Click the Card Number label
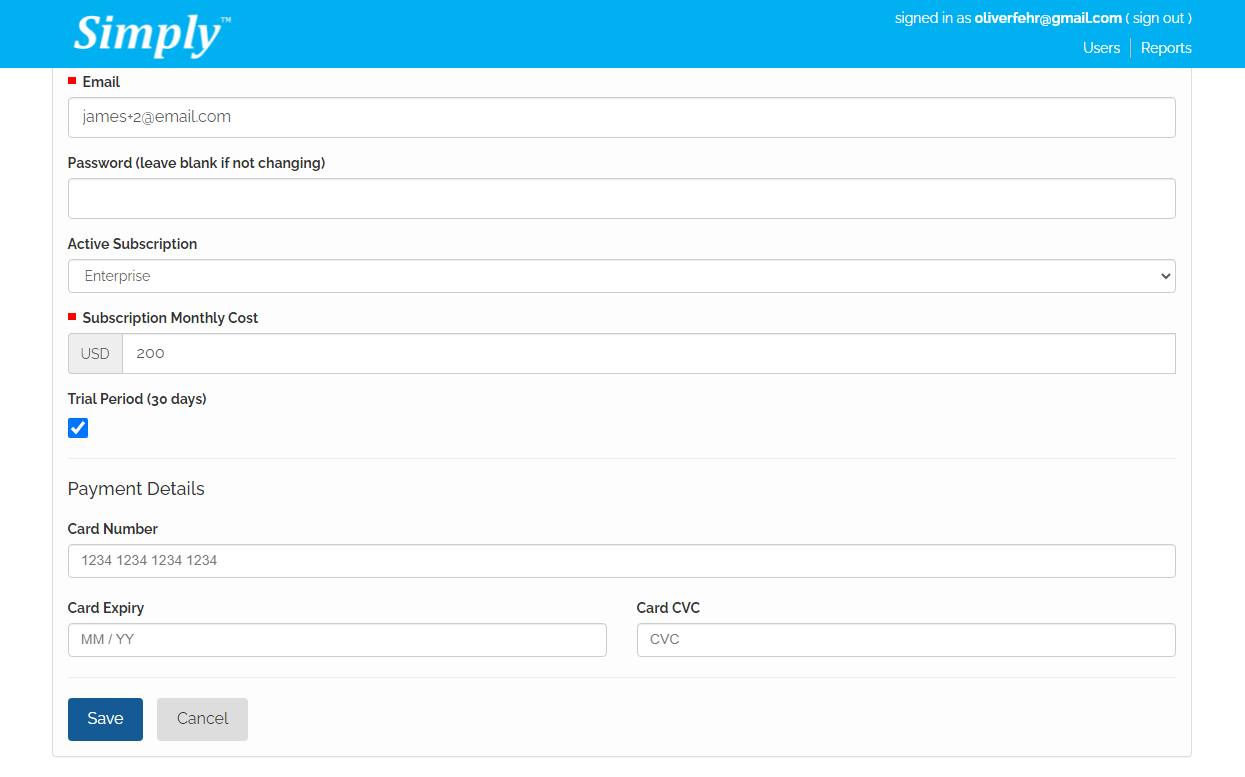 click(x=113, y=529)
